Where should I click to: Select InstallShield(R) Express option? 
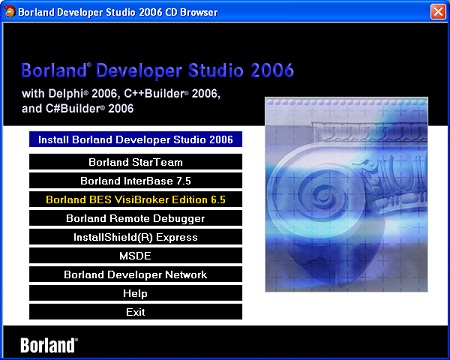135,237
